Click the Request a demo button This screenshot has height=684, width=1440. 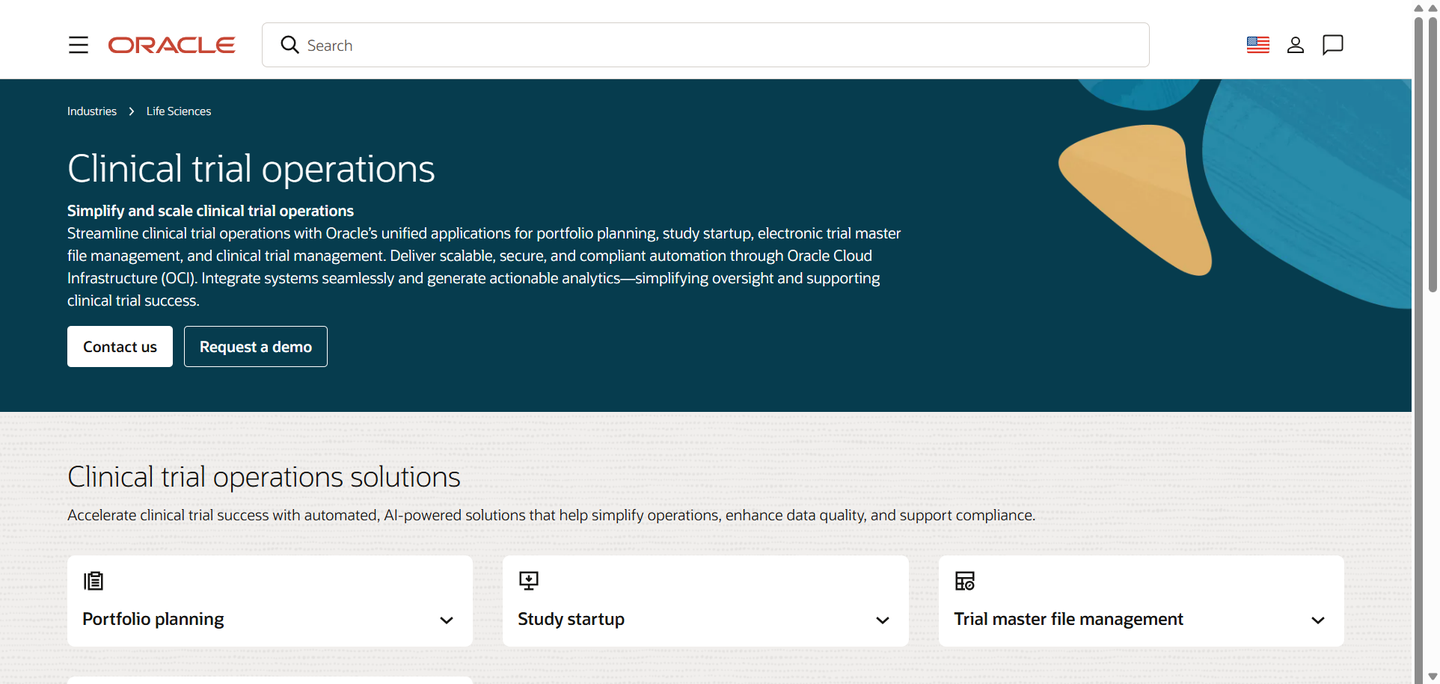[x=256, y=346]
